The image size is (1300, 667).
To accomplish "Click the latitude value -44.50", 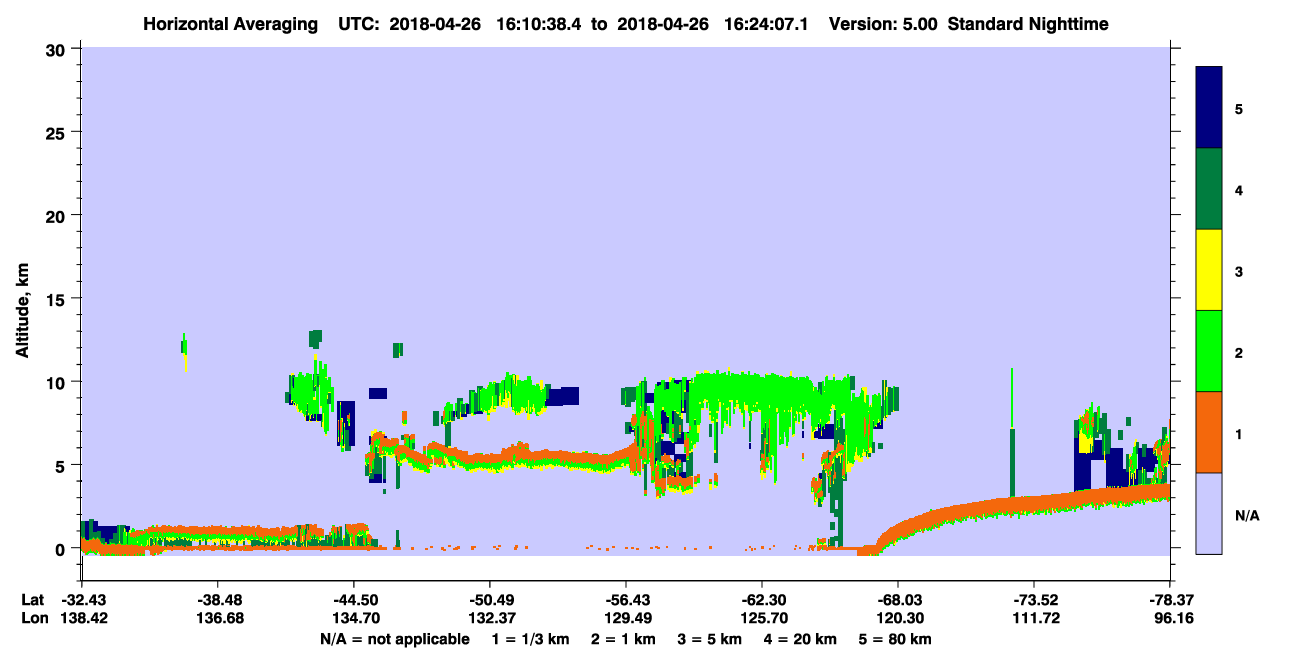I will point(353,600).
